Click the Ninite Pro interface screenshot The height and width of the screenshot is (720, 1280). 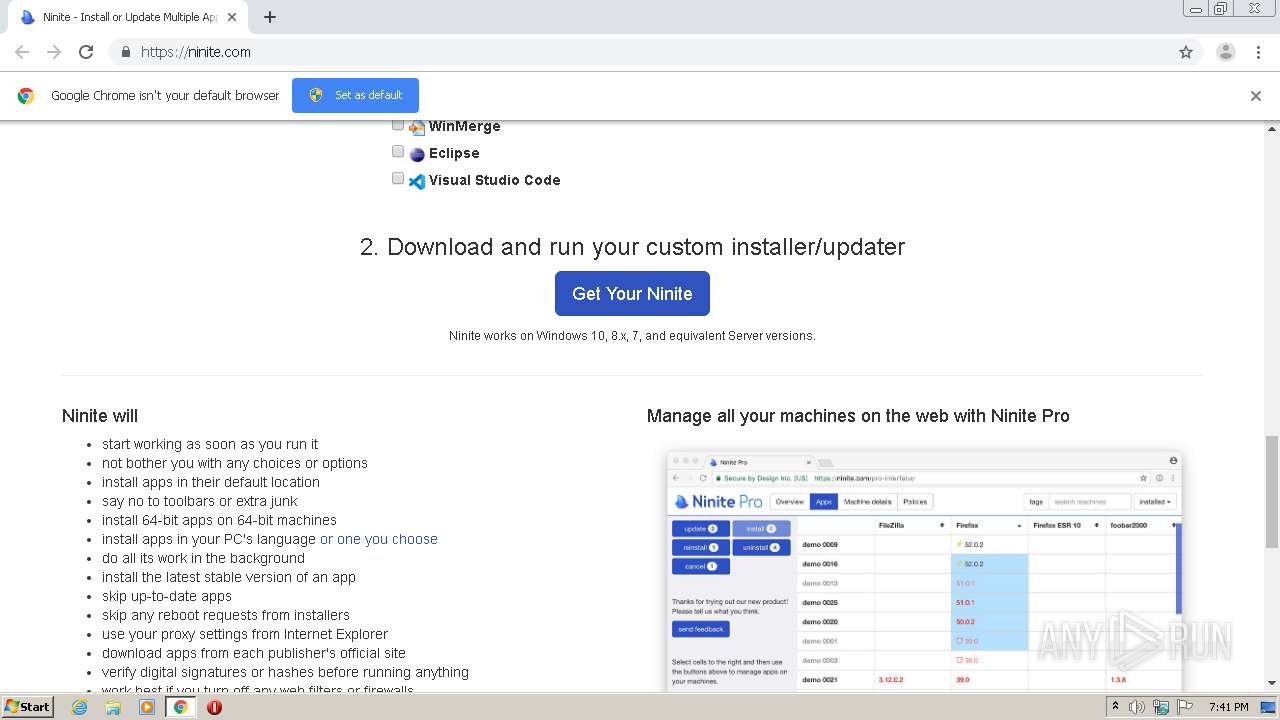pyautogui.click(x=924, y=571)
